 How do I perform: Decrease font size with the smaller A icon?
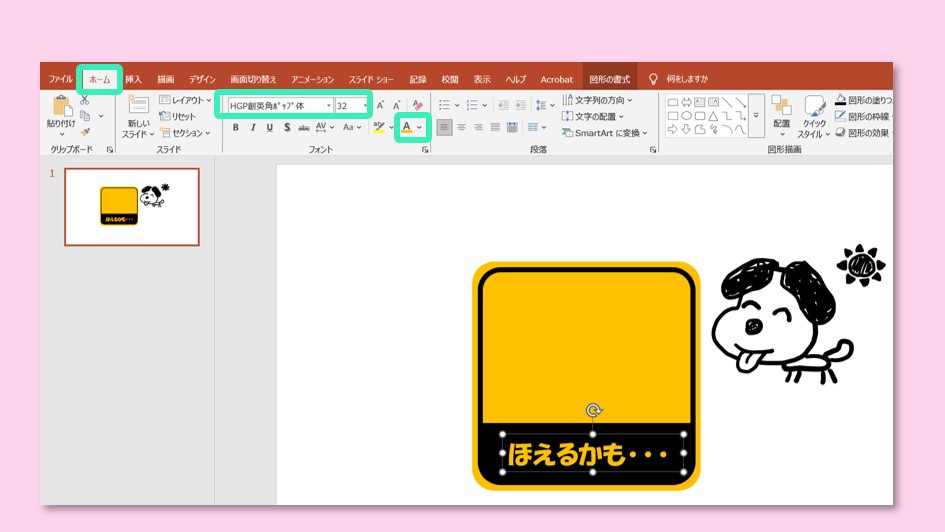pyautogui.click(x=397, y=105)
